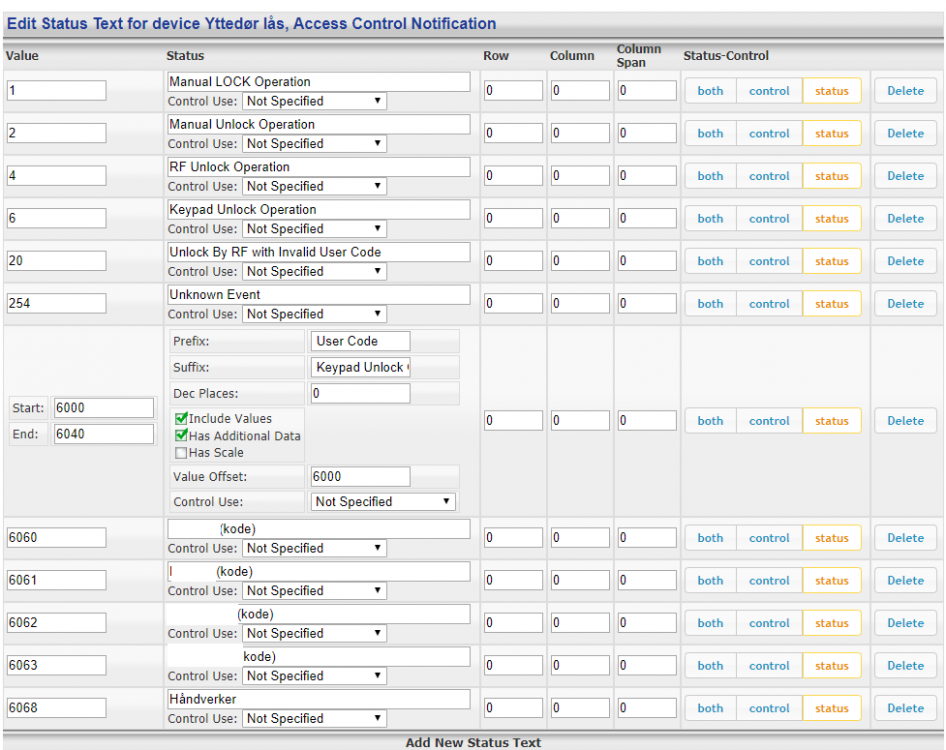Select 'status' for value 4 row

(831, 176)
